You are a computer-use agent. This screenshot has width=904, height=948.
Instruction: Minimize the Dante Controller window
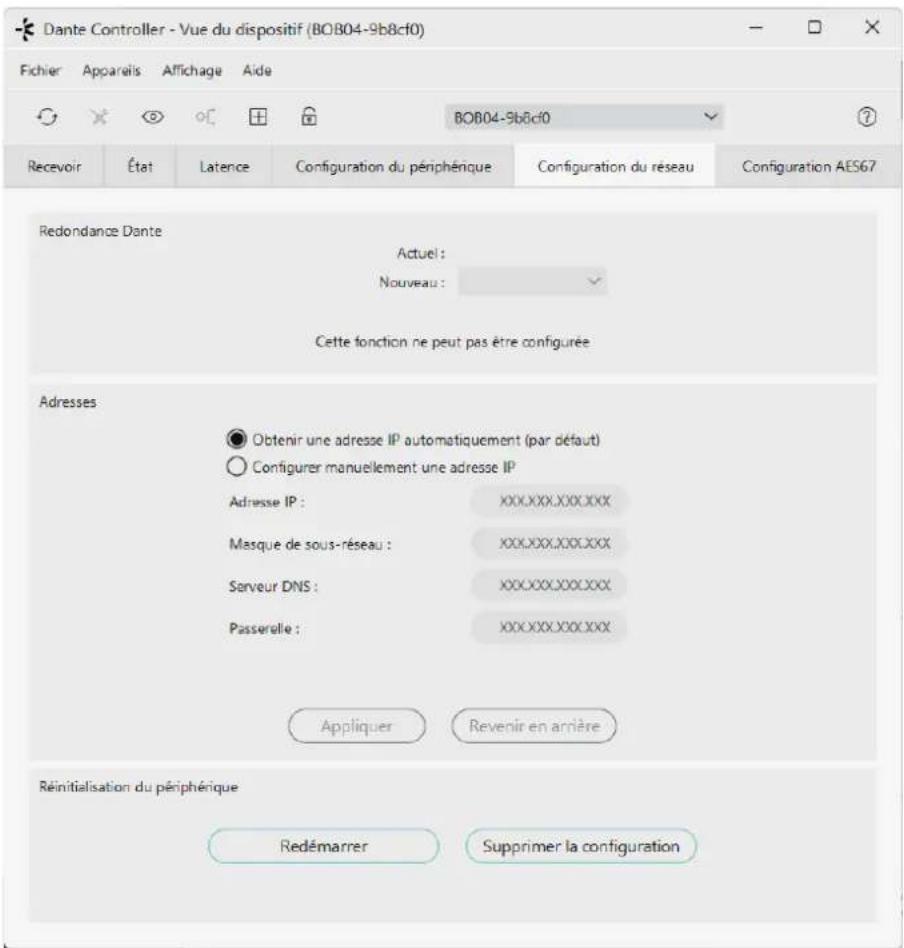pyautogui.click(x=756, y=27)
